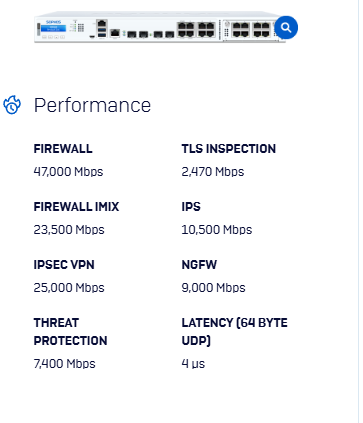The height and width of the screenshot is (423, 363).
Task: Click the 25,000 Mbps VPN value
Action: point(69,288)
